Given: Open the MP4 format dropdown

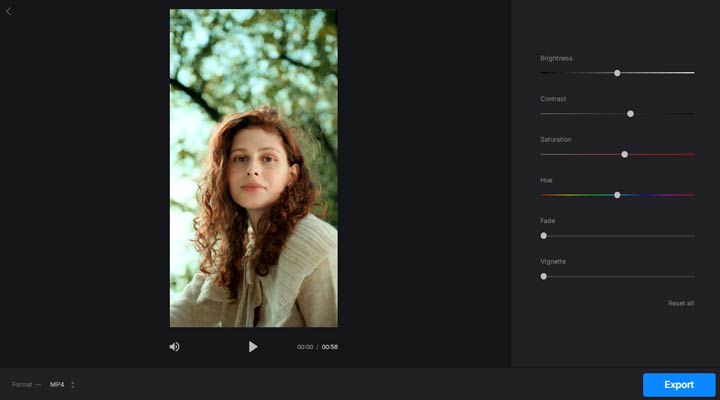Looking at the screenshot, I should [62, 385].
